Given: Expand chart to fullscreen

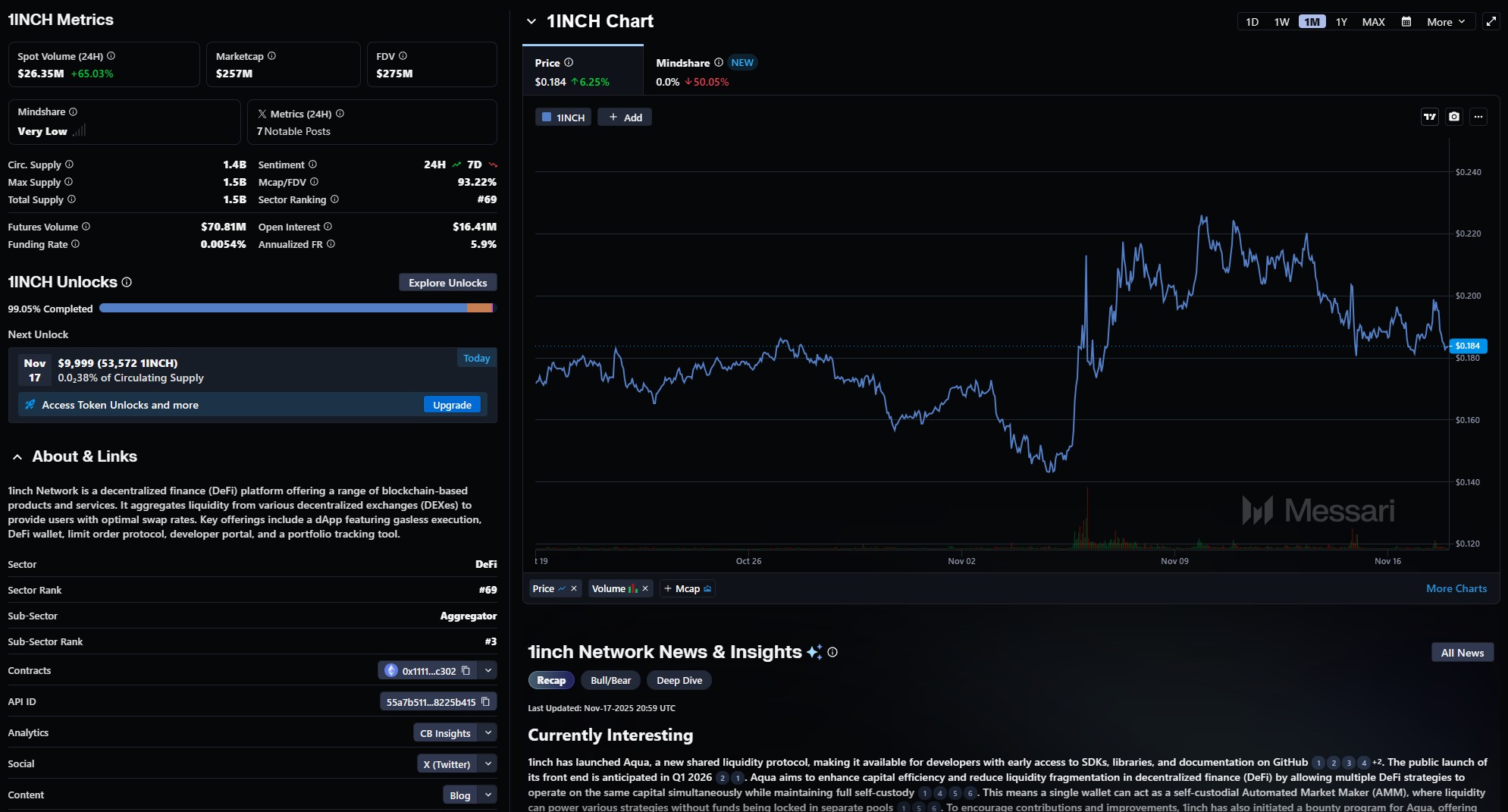Looking at the screenshot, I should pyautogui.click(x=1491, y=21).
